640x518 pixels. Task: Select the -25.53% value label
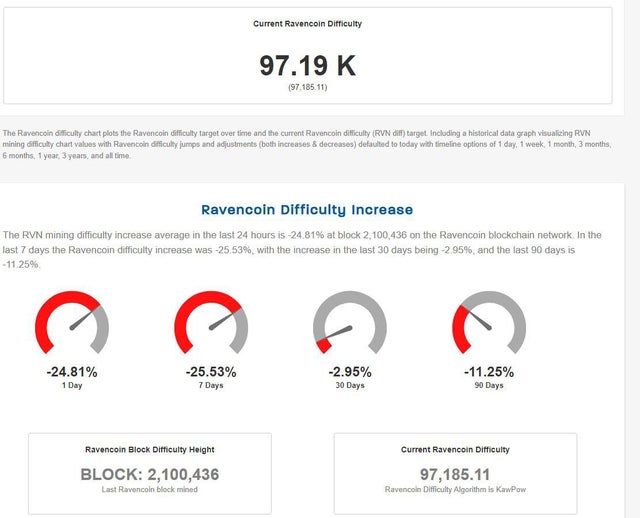(211, 372)
